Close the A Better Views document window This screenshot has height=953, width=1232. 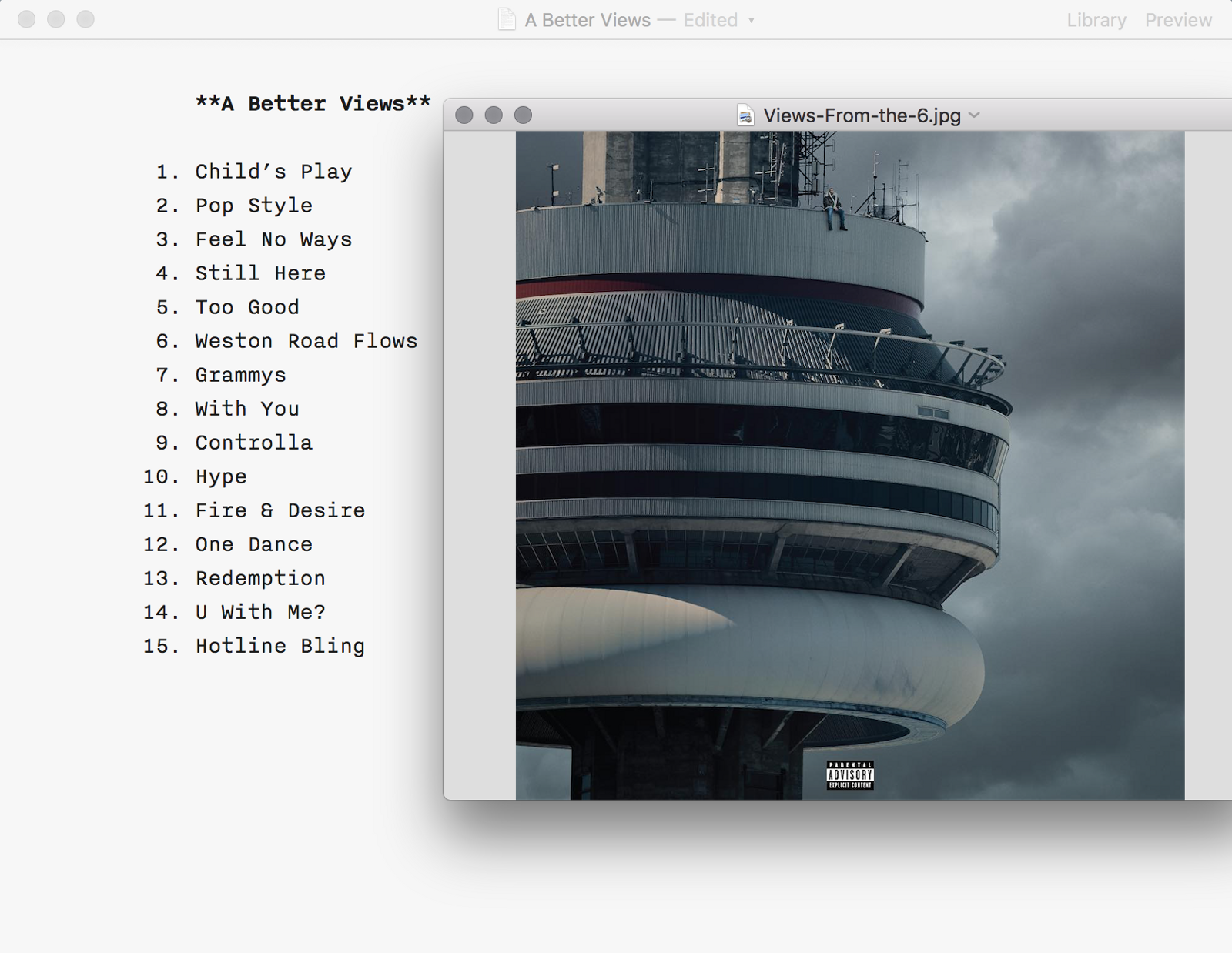[x=27, y=19]
